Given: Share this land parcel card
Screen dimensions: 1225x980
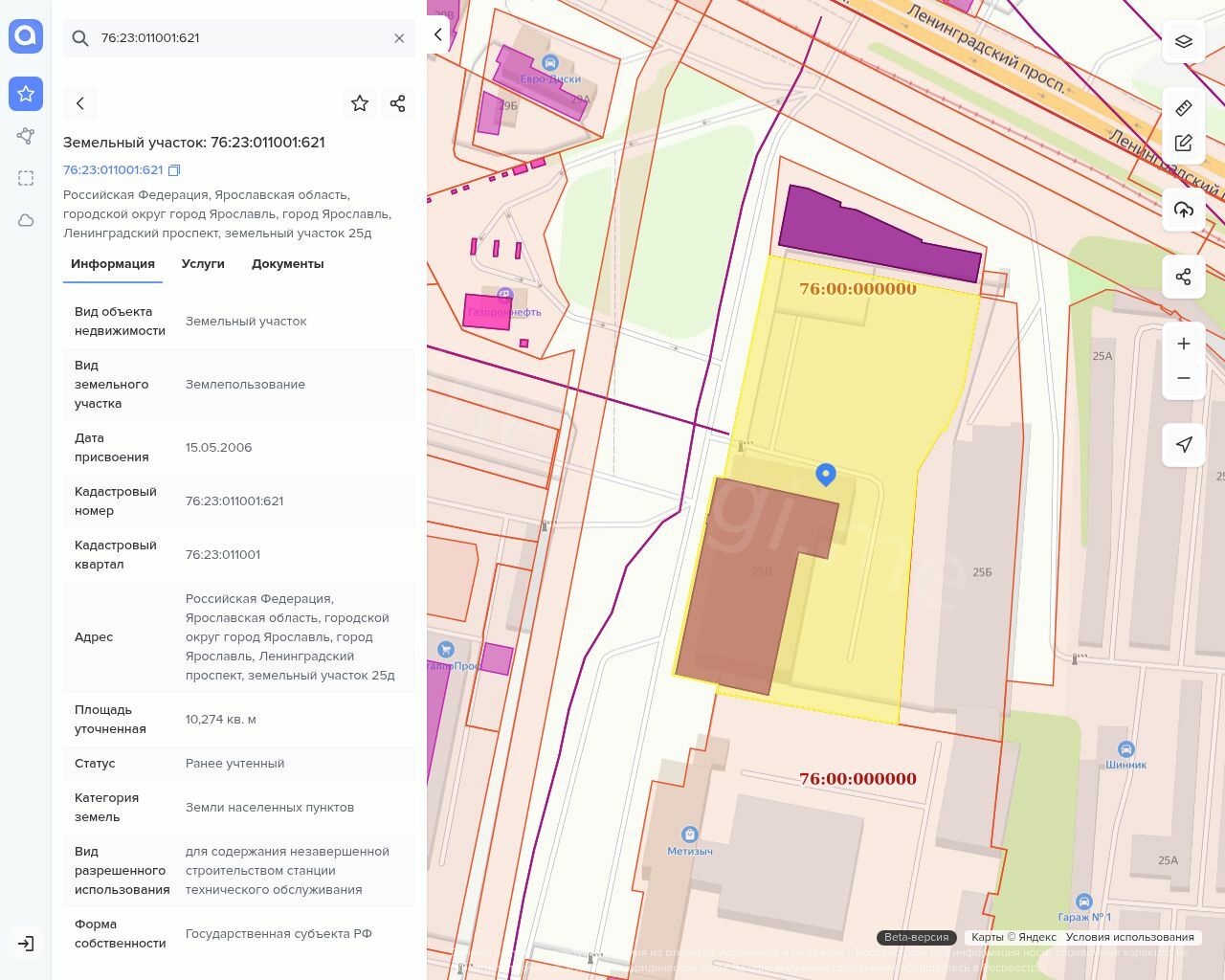Looking at the screenshot, I should [x=398, y=103].
